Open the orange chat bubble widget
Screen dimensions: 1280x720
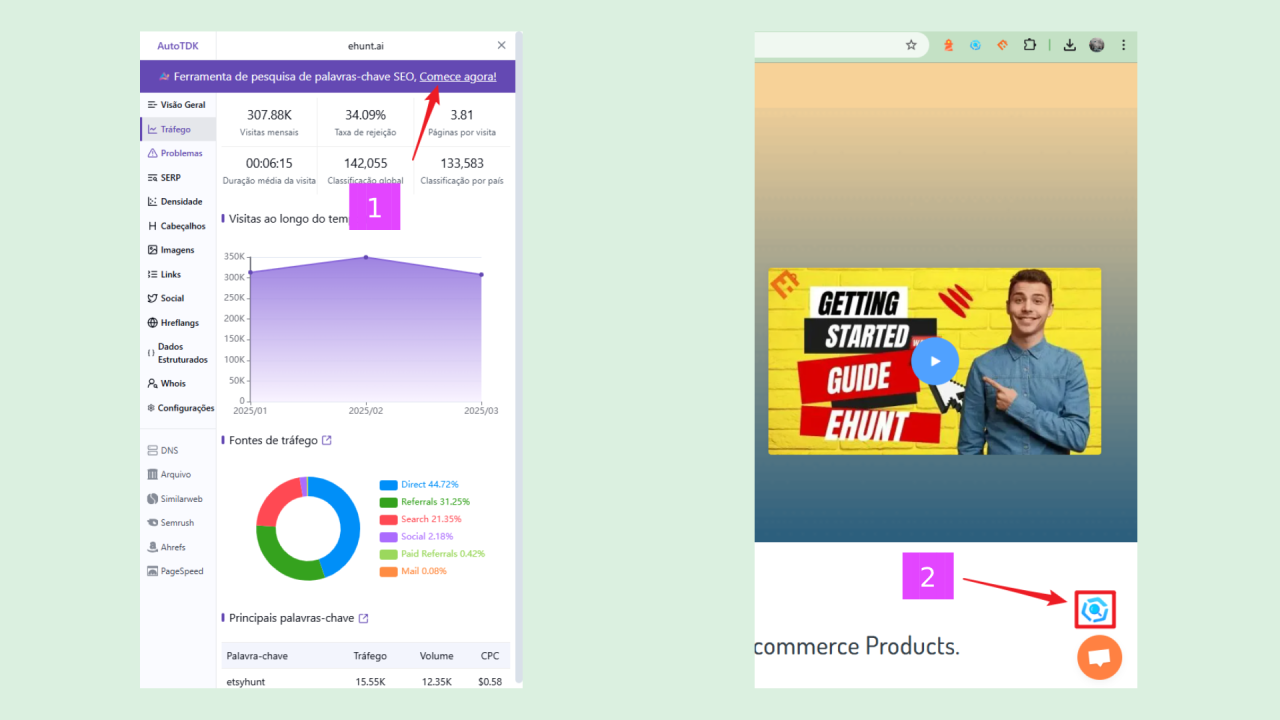pos(1099,657)
